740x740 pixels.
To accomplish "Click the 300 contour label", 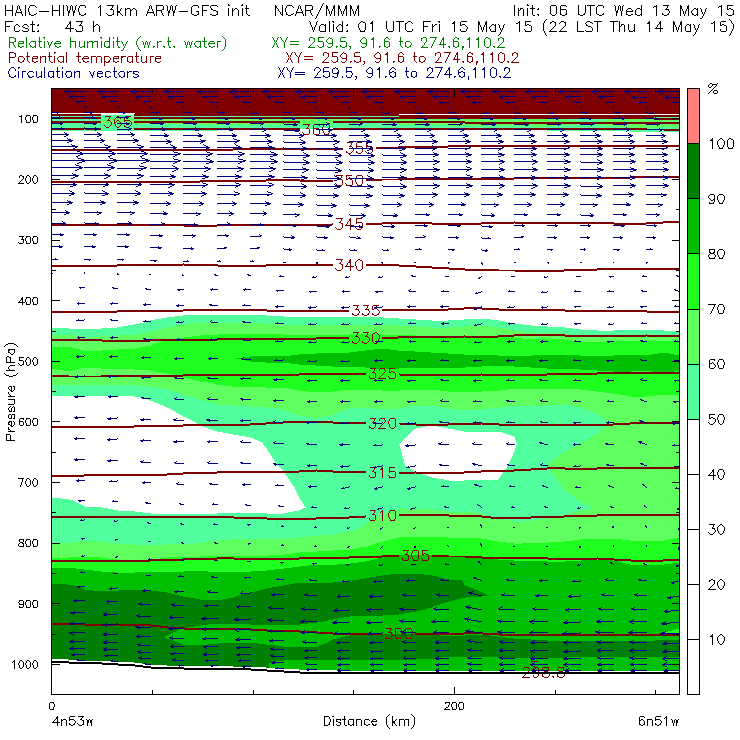I will (399, 633).
